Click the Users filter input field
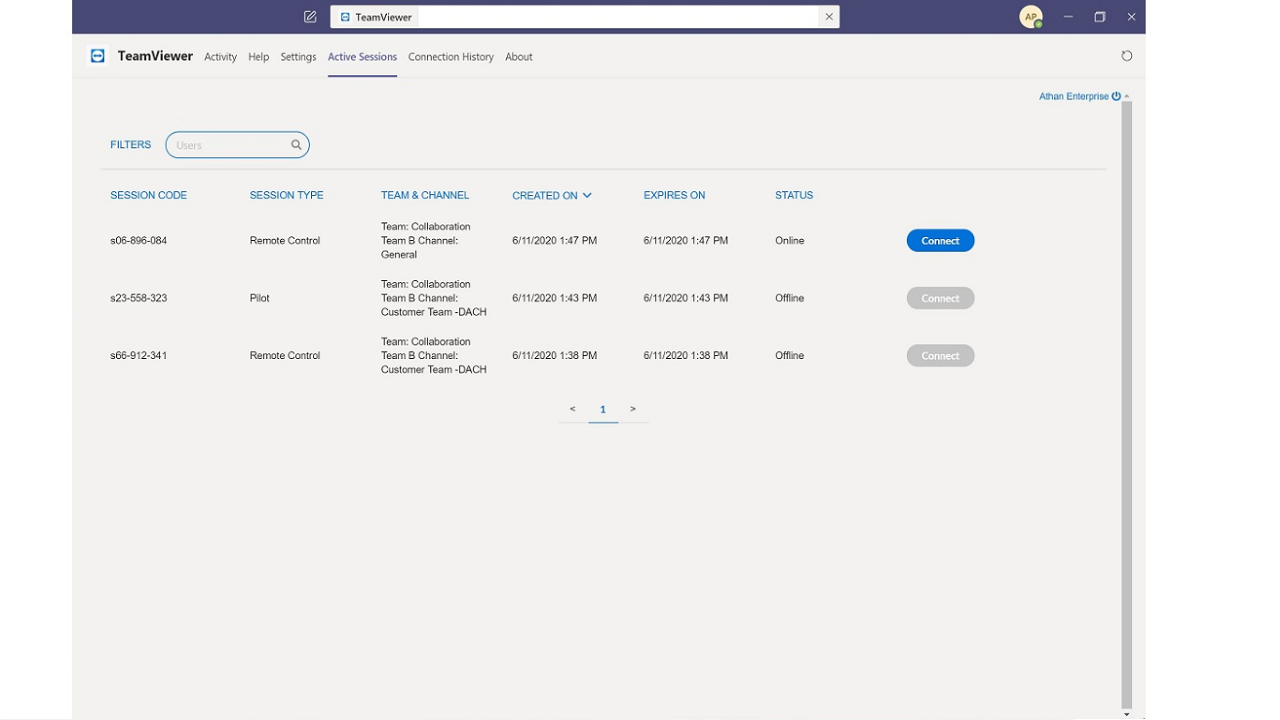1280x720 pixels. coord(237,145)
